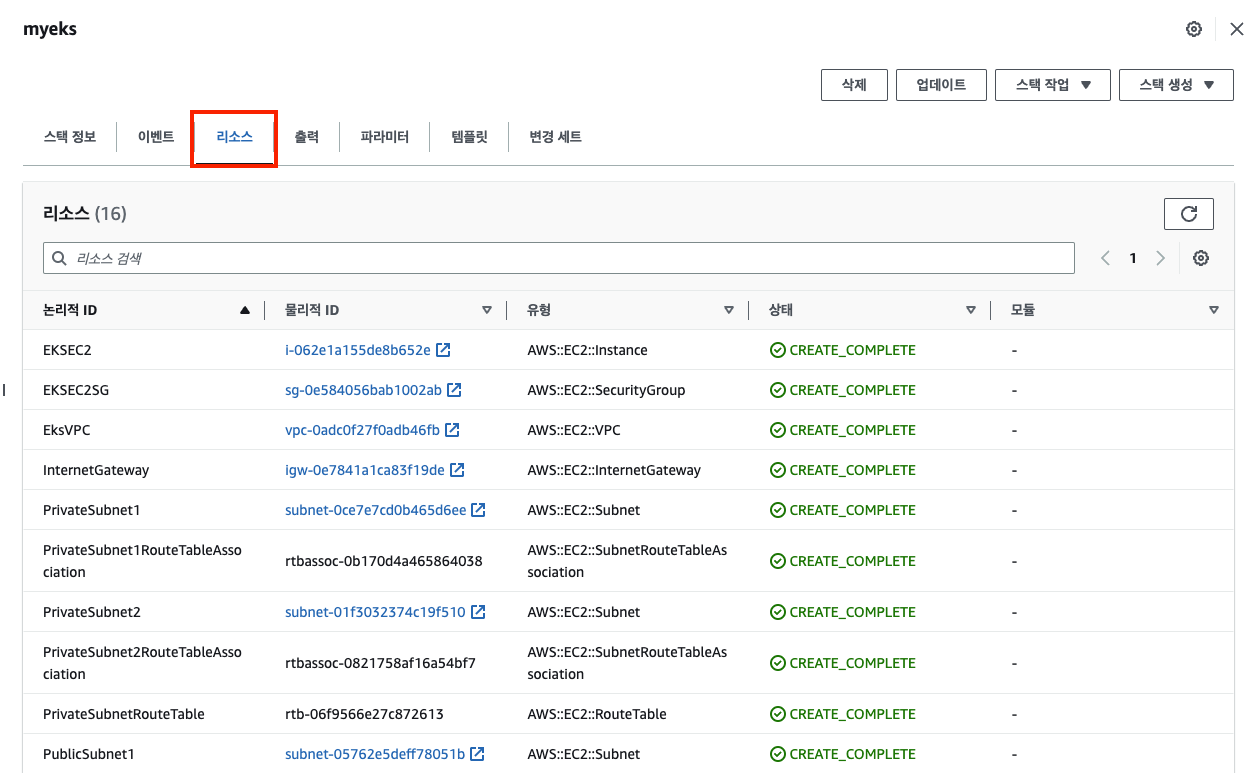Sort by 모듈 column arrow

tap(1214, 310)
